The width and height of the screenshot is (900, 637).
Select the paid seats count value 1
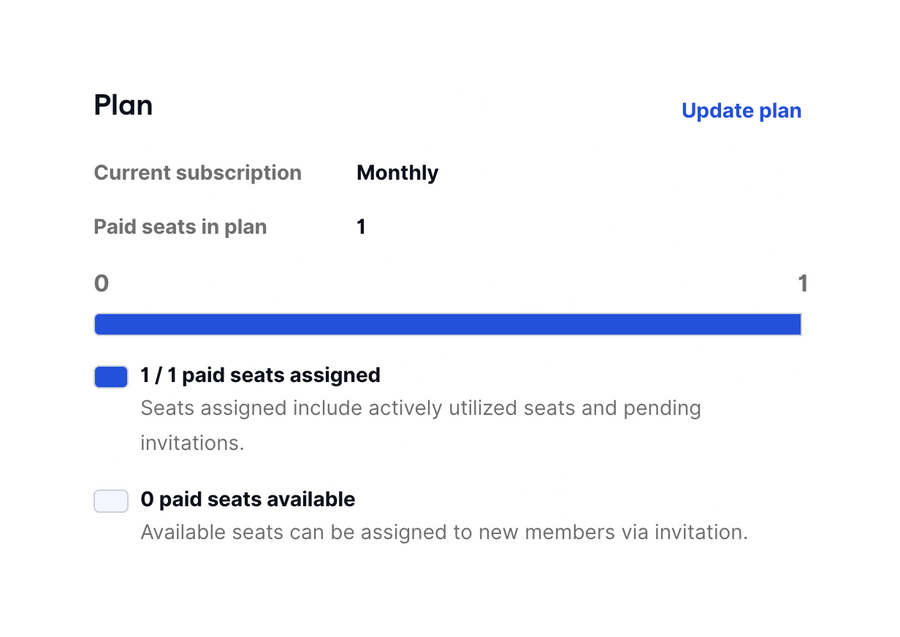361,227
